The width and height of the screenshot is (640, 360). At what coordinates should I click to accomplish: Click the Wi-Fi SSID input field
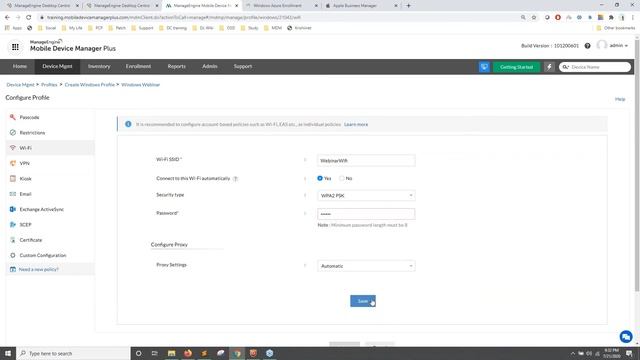[x=366, y=160]
